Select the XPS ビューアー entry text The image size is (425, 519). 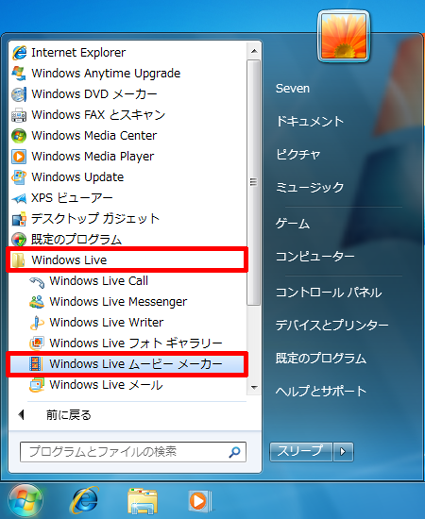click(72, 198)
